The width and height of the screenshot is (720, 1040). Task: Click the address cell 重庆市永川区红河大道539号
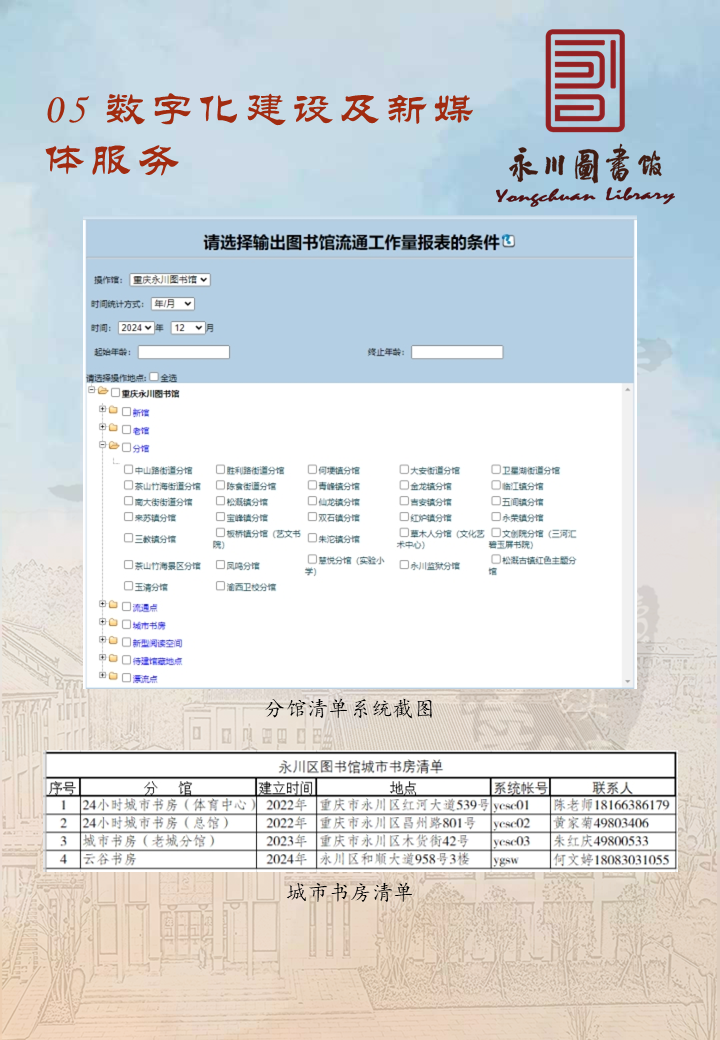pos(404,805)
